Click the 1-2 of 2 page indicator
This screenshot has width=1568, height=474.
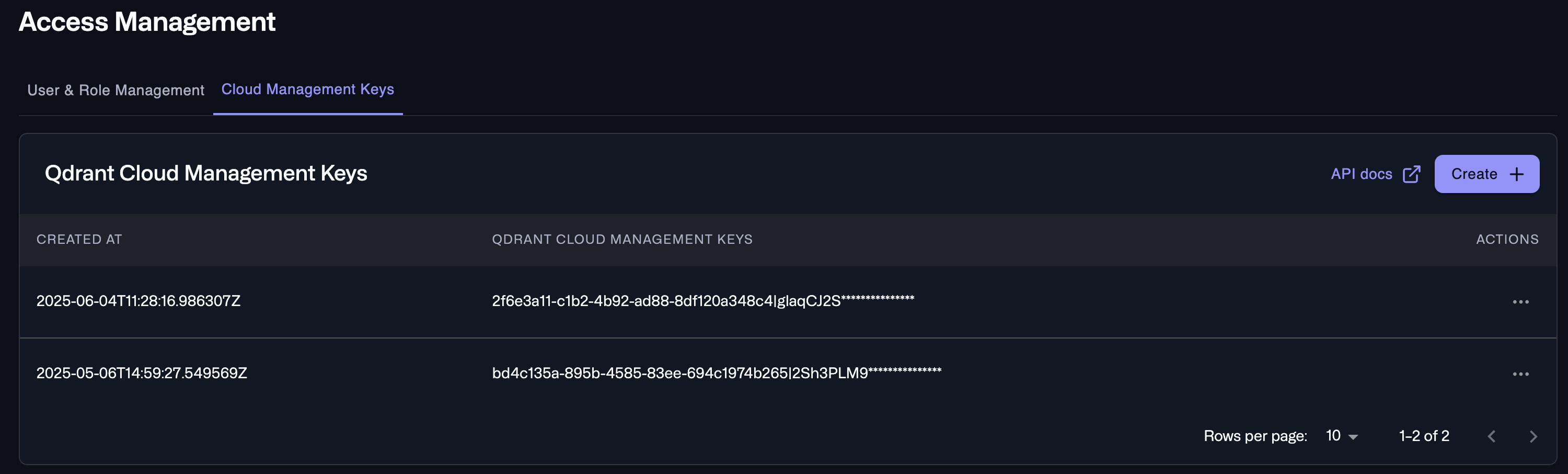tap(1423, 436)
